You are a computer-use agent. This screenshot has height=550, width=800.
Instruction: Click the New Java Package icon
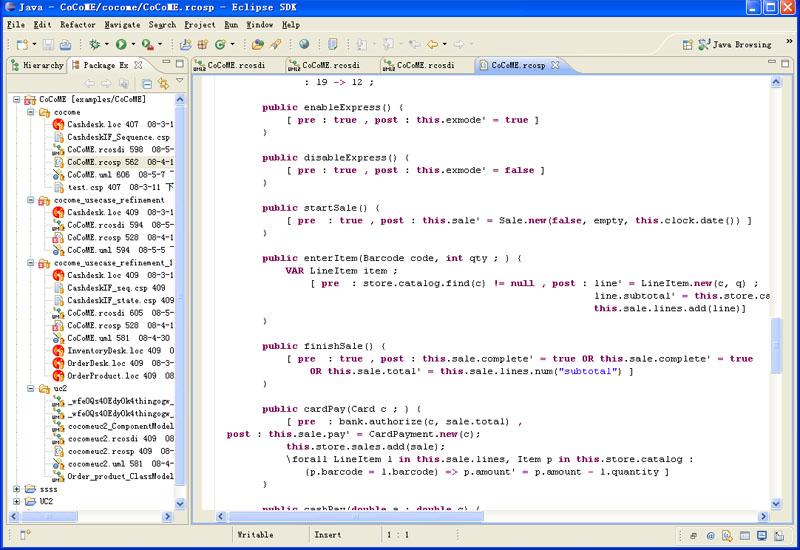pyautogui.click(x=203, y=45)
